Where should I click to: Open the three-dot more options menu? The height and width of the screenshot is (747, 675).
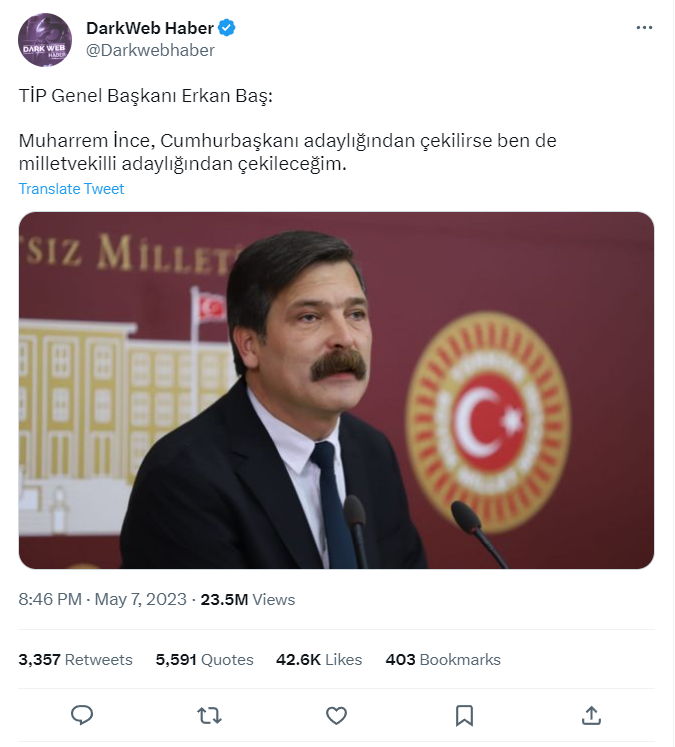pos(644,28)
